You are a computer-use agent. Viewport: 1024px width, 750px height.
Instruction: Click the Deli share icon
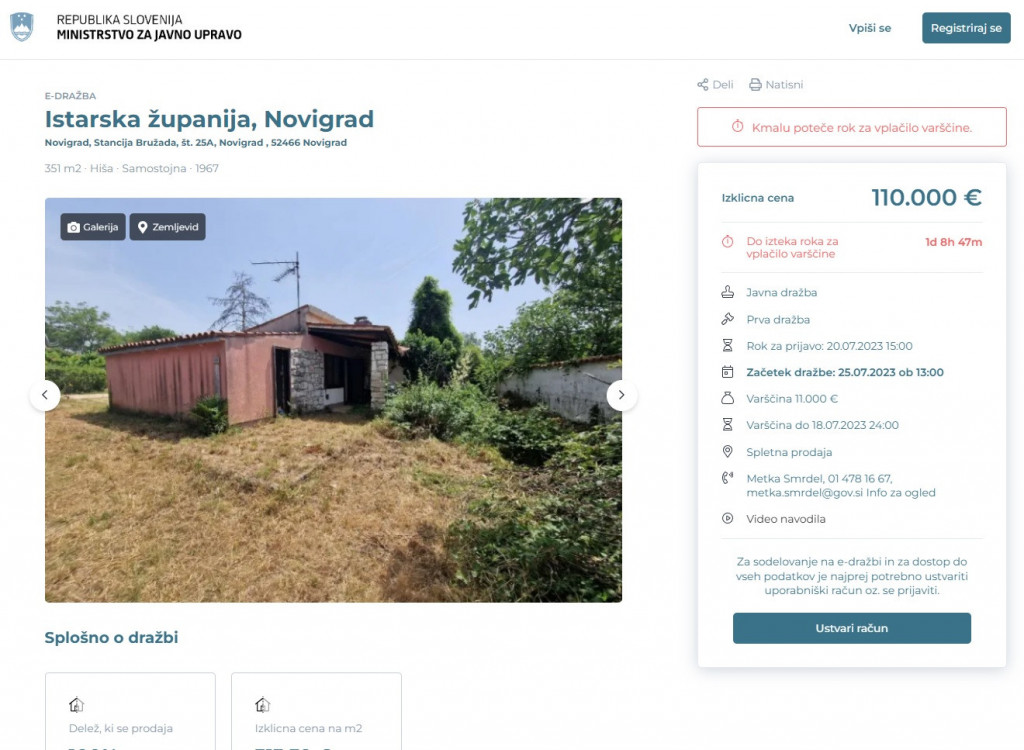(703, 84)
